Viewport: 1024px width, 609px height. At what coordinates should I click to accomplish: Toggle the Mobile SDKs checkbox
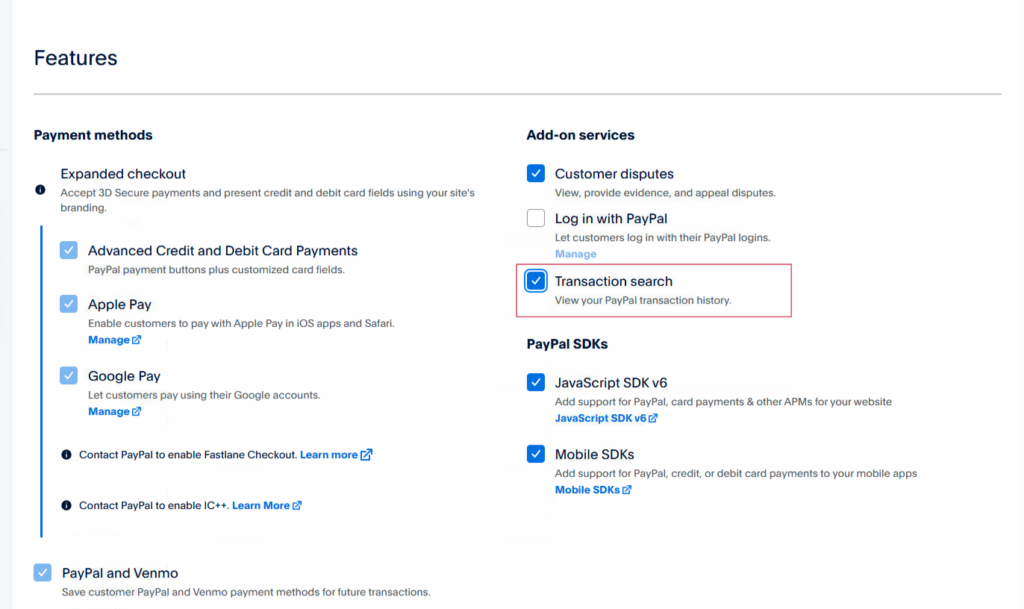[x=536, y=454]
